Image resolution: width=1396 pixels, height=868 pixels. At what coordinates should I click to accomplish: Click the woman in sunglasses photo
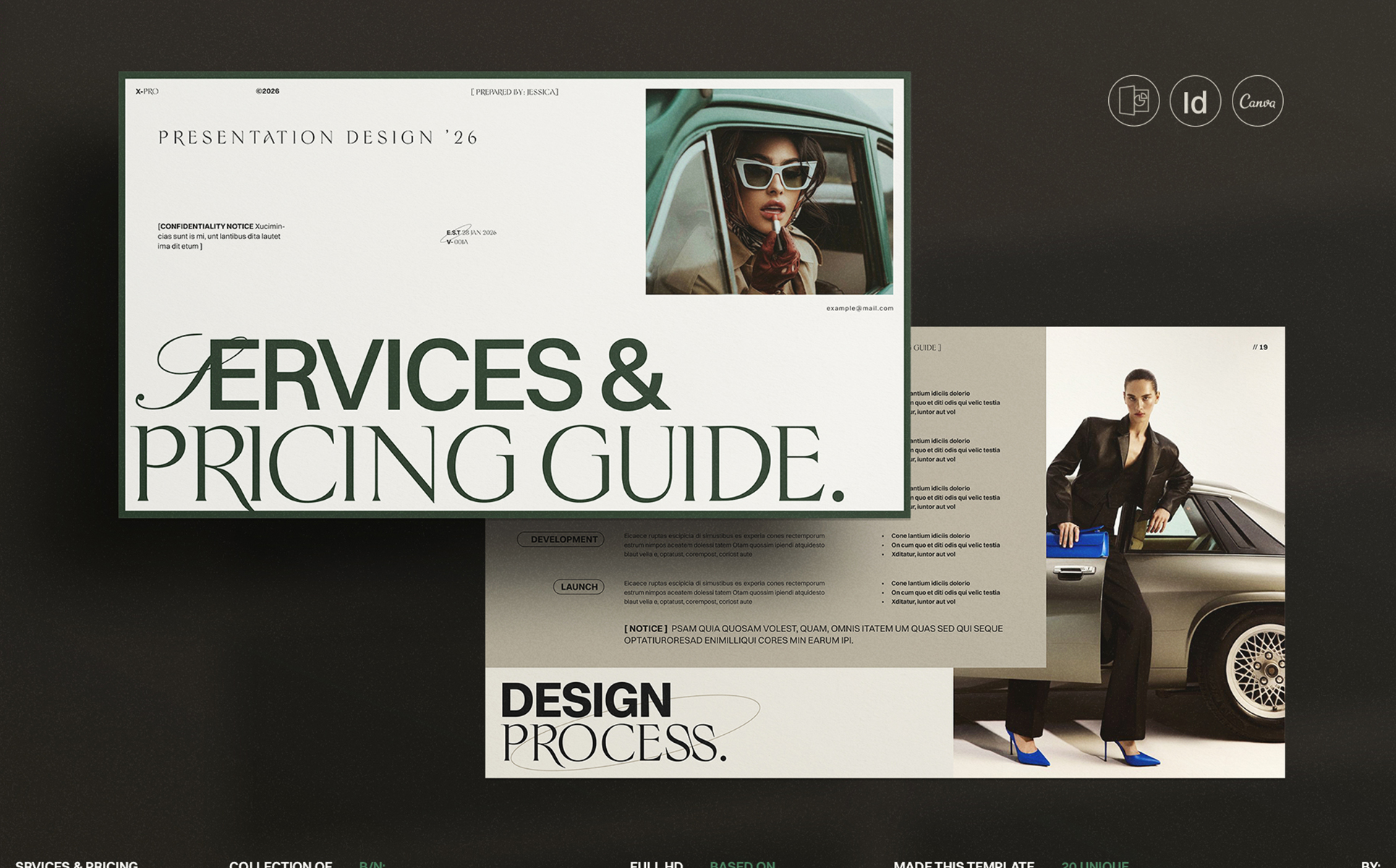coord(768,192)
